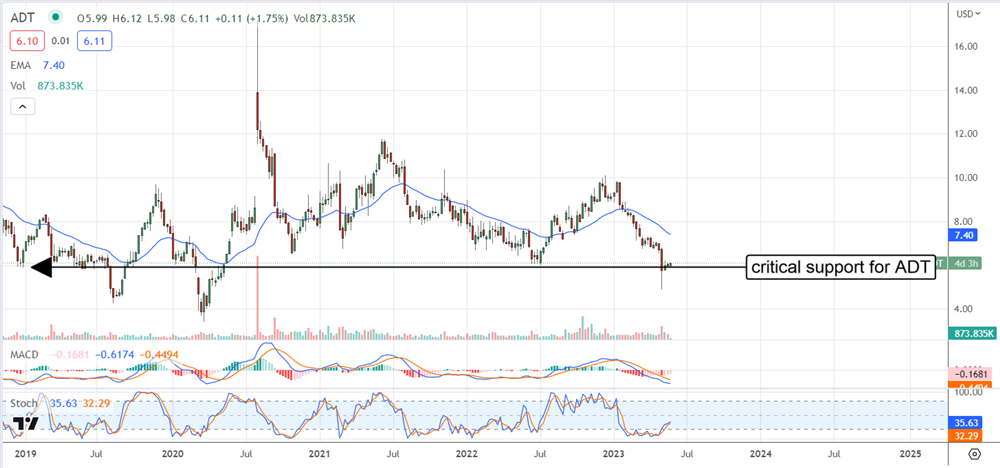Click the 100.00 Stoch axis label
The width and height of the screenshot is (1000, 468).
(x=970, y=391)
